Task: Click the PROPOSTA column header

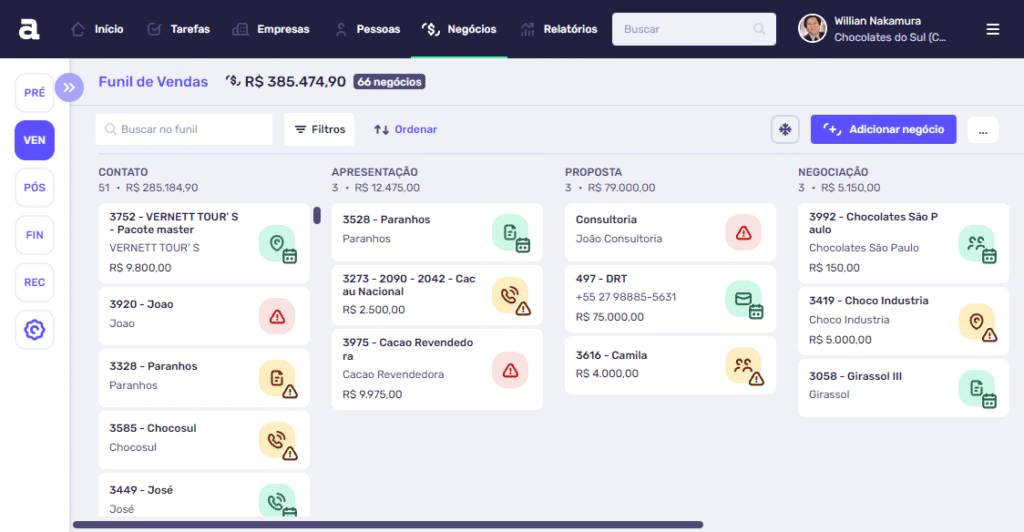Action: [x=593, y=172]
